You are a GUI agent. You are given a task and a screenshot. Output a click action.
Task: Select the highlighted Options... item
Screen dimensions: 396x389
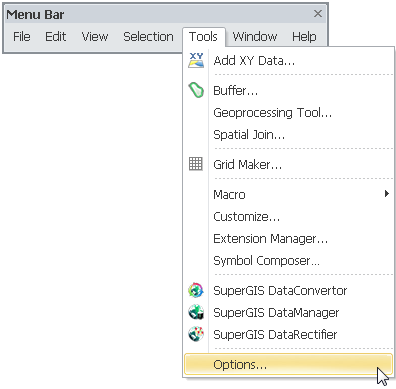288,364
